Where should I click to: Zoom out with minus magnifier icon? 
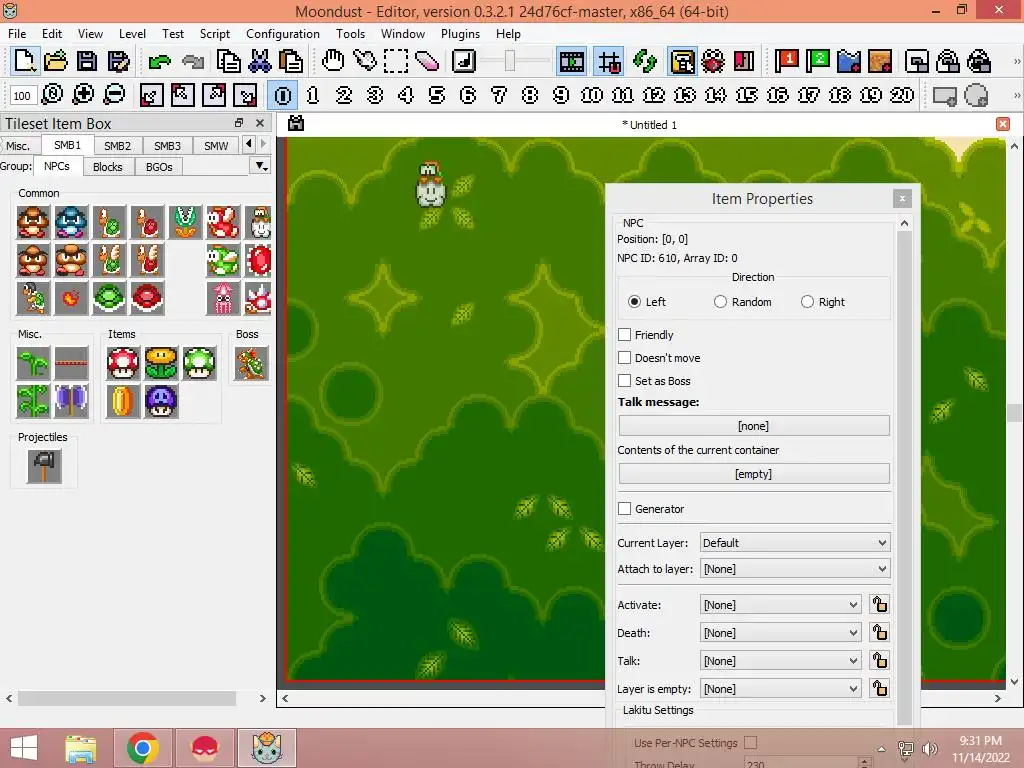tap(114, 95)
